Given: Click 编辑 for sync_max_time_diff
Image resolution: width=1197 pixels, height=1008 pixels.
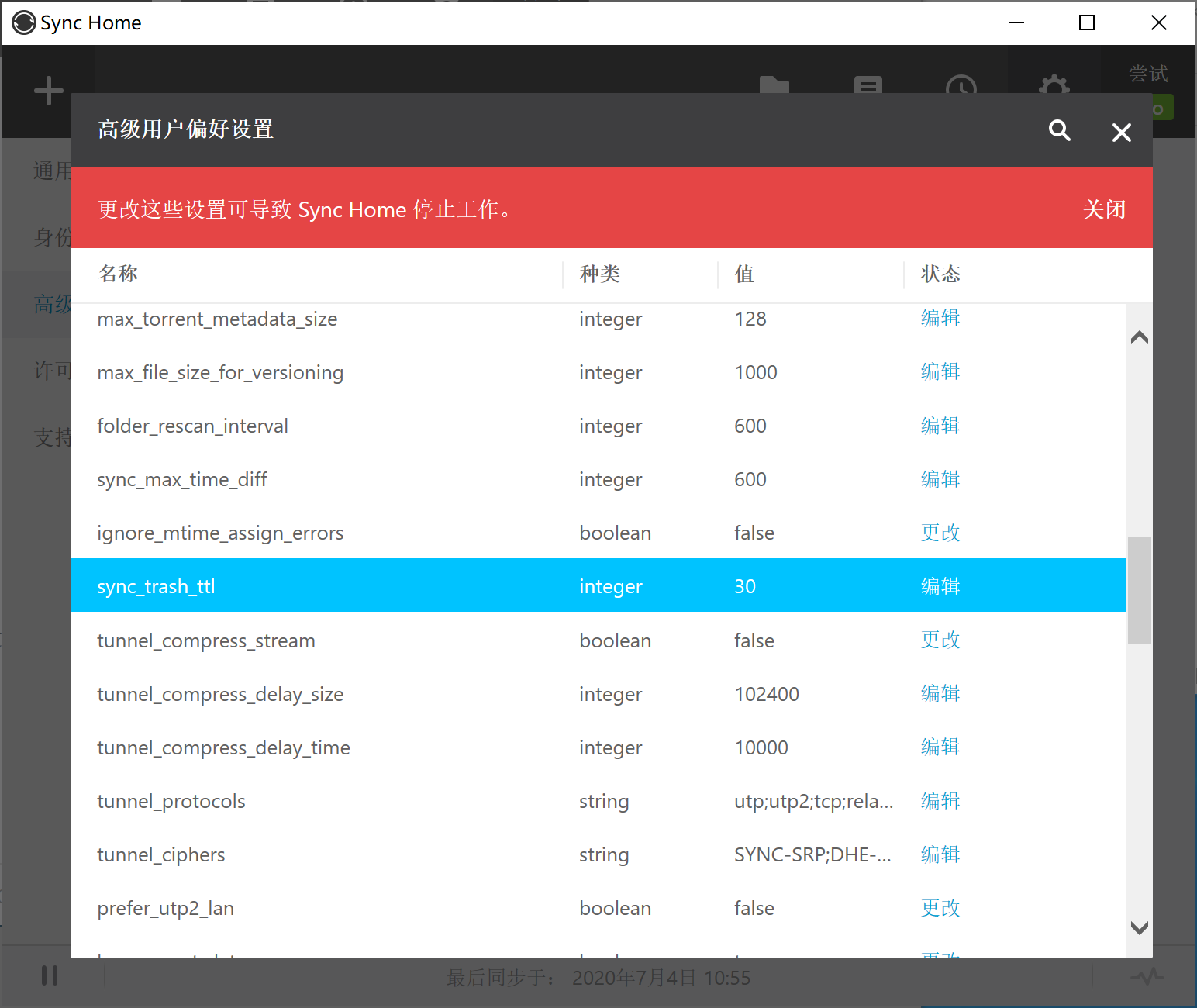Looking at the screenshot, I should coord(940,479).
